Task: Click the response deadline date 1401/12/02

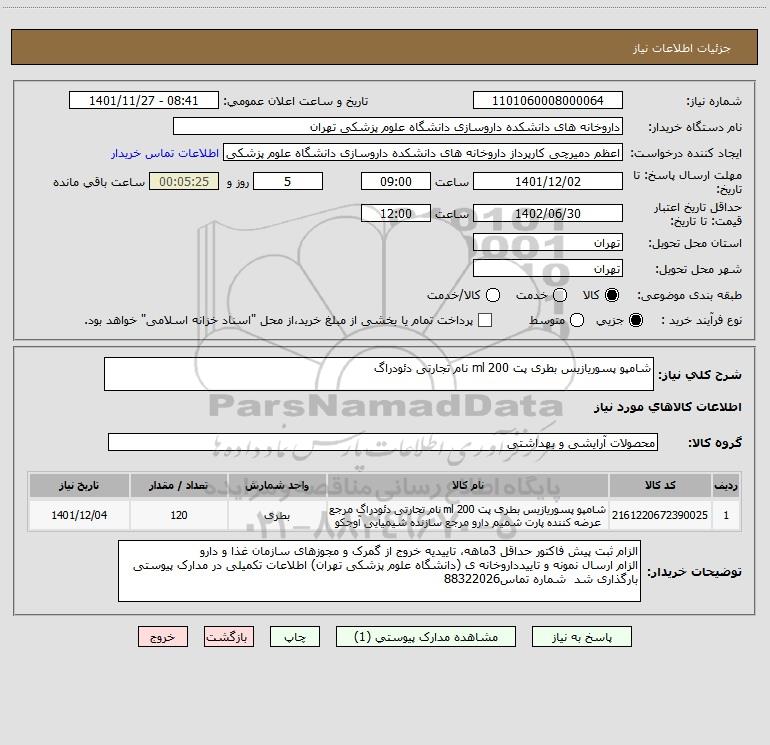Action: pos(548,181)
